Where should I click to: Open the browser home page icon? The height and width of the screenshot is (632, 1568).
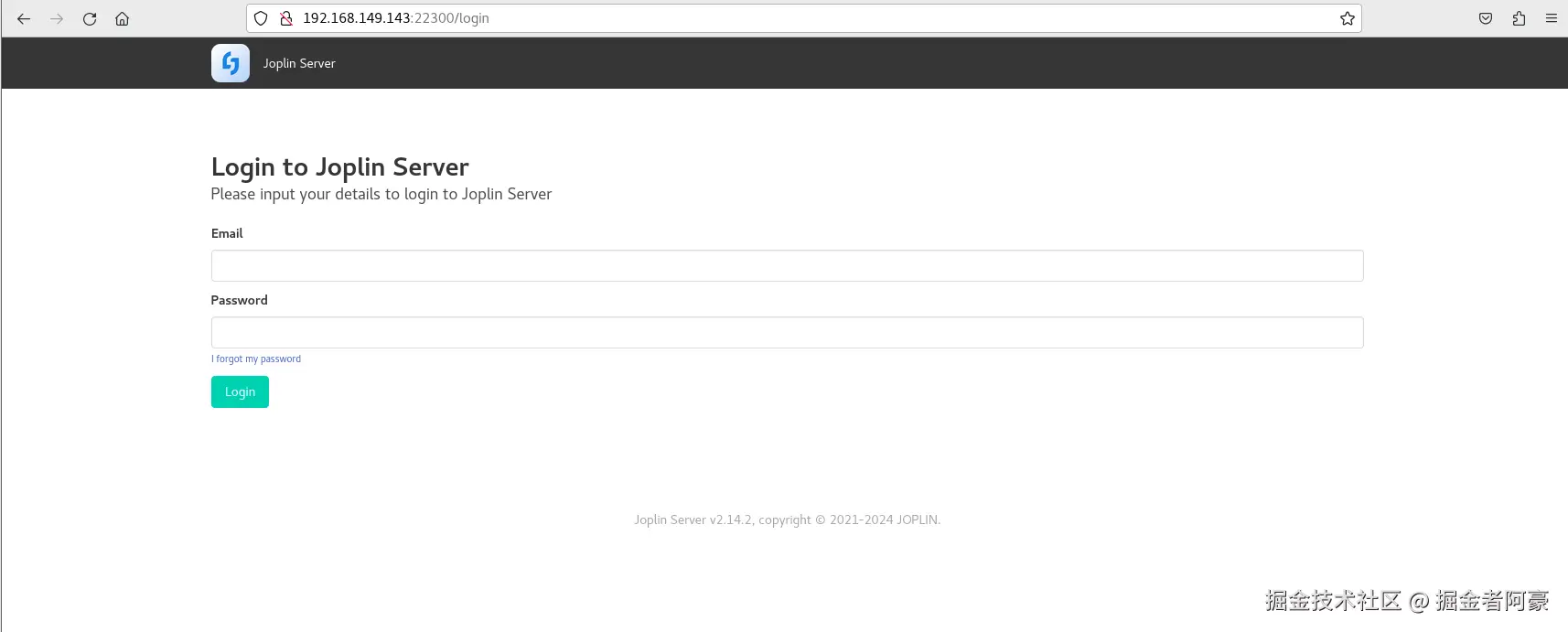[x=122, y=18]
